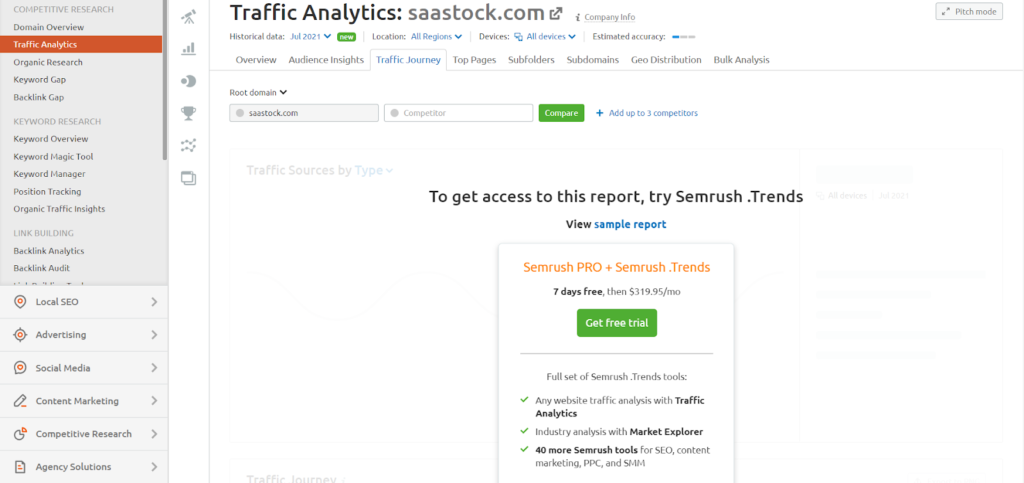This screenshot has width=1024, height=483.
Task: Expand the Advertising sidebar section
Action: 84,335
